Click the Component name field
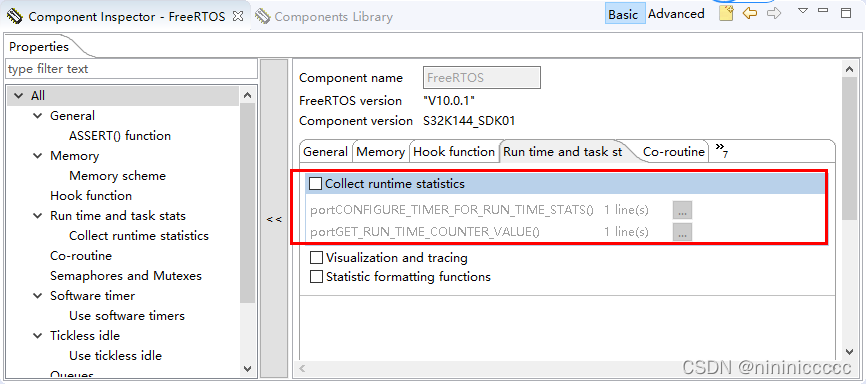866x384 pixels. (x=482, y=78)
